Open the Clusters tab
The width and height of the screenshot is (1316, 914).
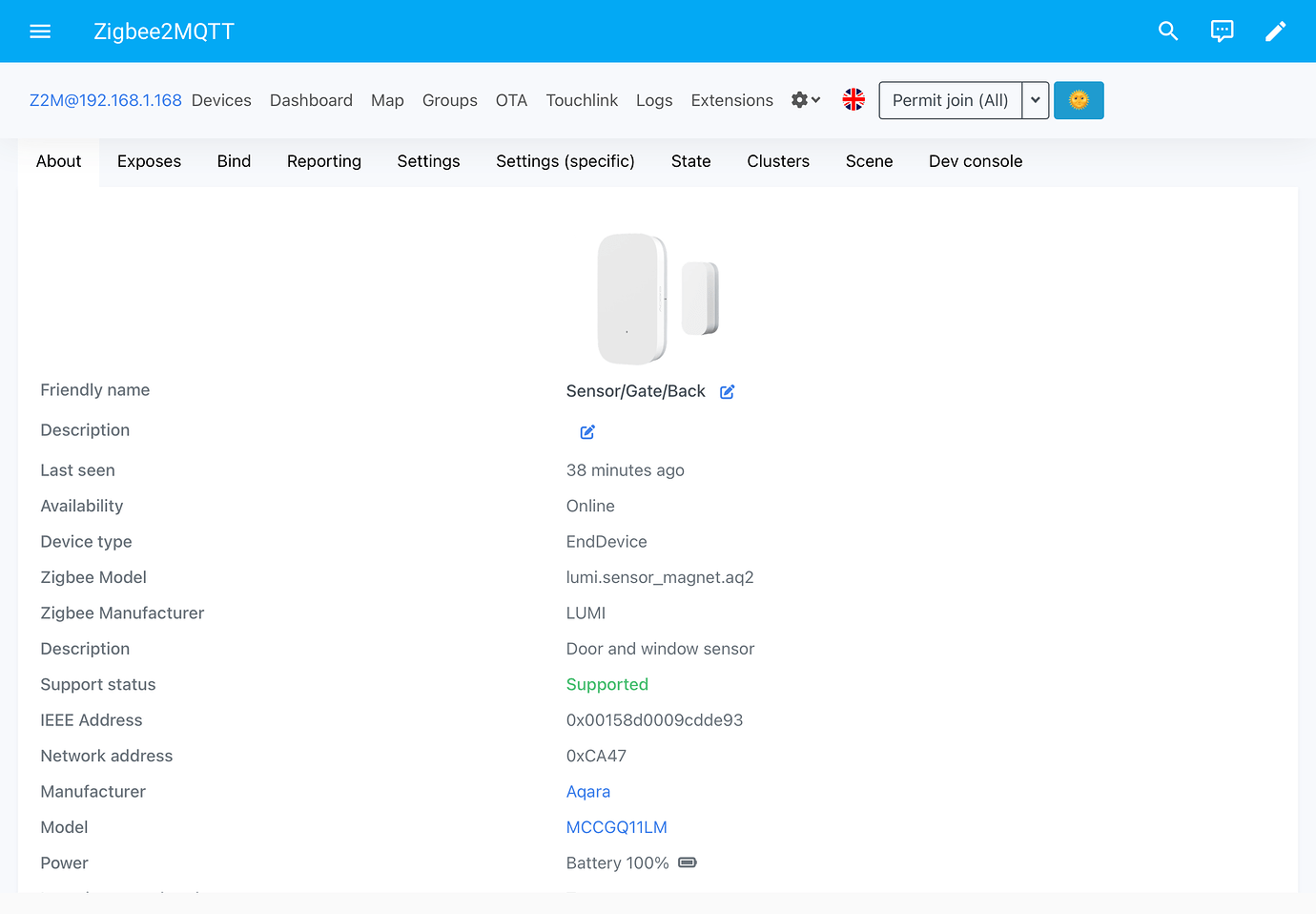tap(777, 160)
